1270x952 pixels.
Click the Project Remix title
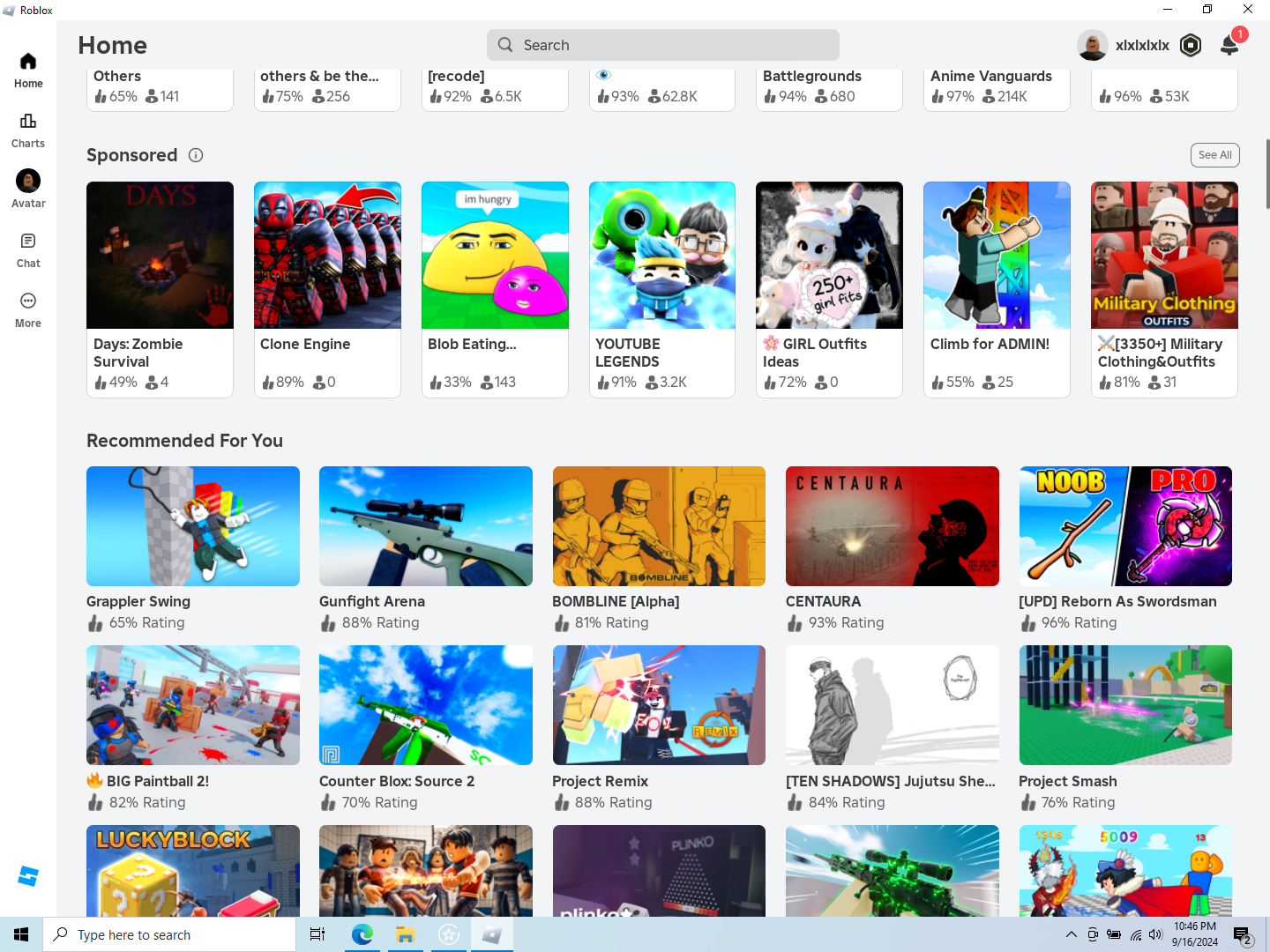(x=601, y=781)
